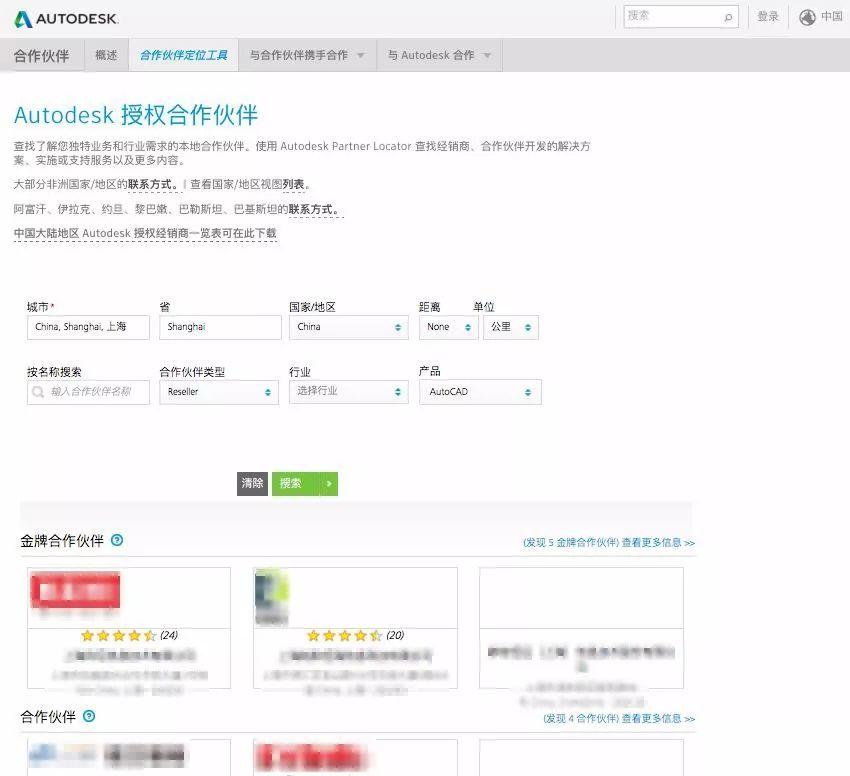Screen dimensions: 850x776
Task: Open first gold partner card with red logo
Action: [129, 628]
